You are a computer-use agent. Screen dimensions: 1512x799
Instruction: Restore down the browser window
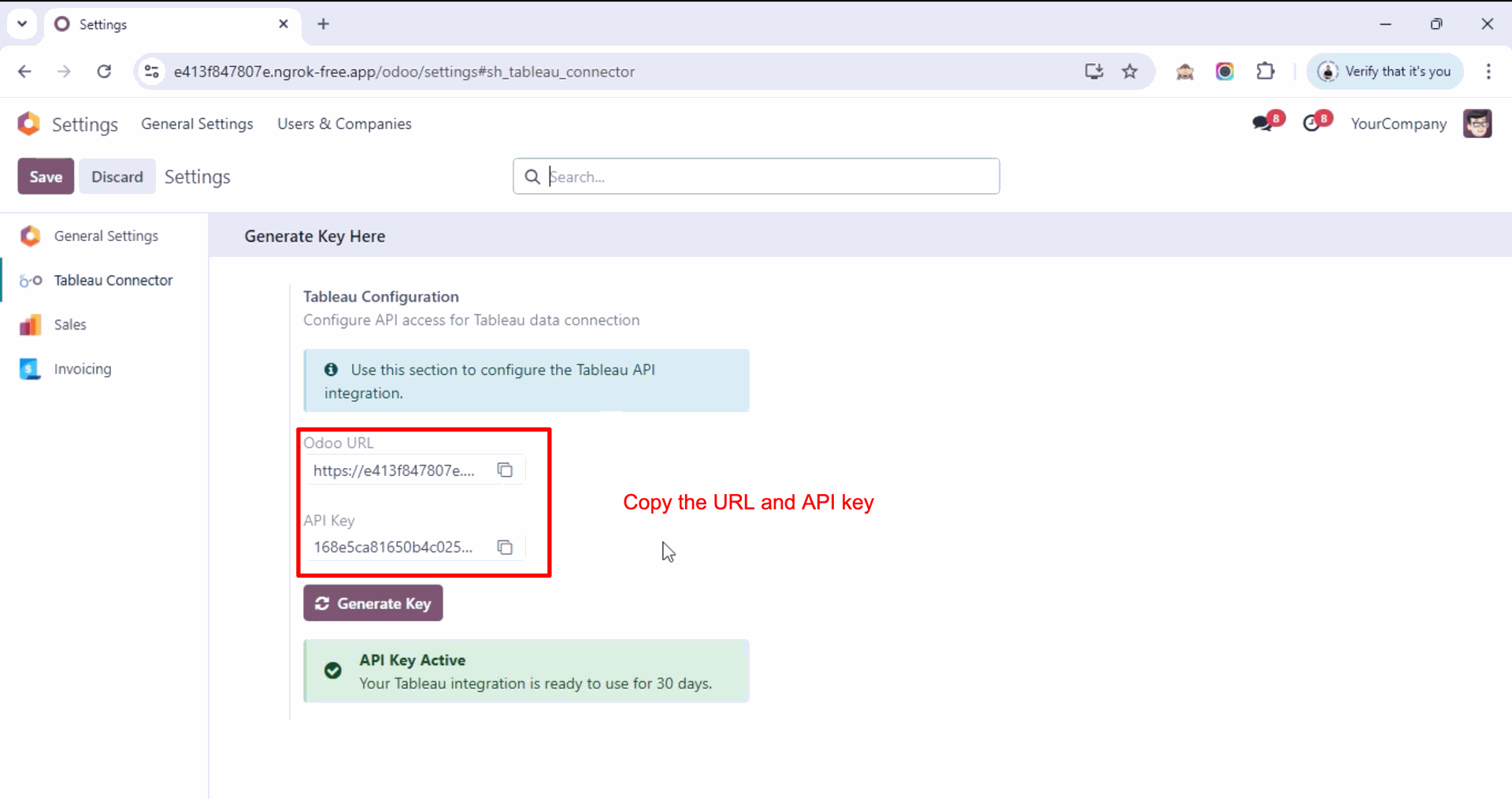(x=1436, y=24)
